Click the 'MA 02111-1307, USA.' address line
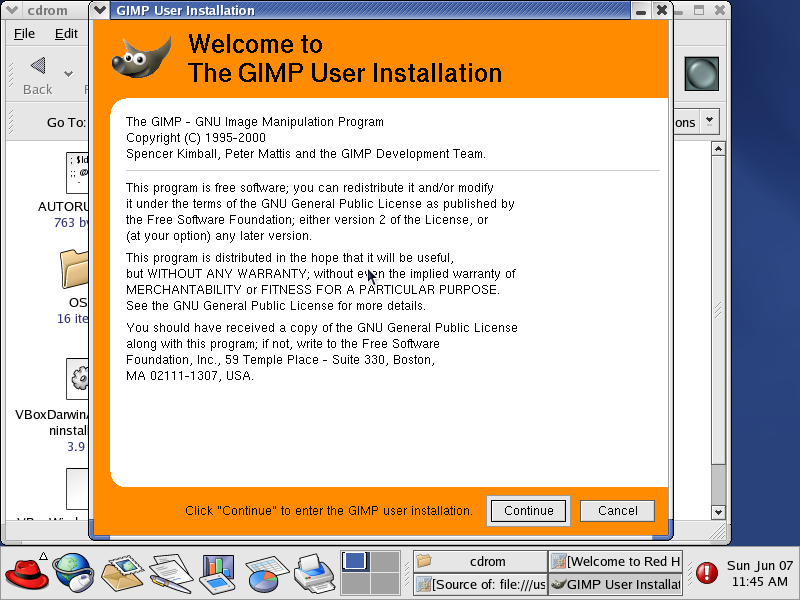The width and height of the screenshot is (800, 600). [190, 376]
